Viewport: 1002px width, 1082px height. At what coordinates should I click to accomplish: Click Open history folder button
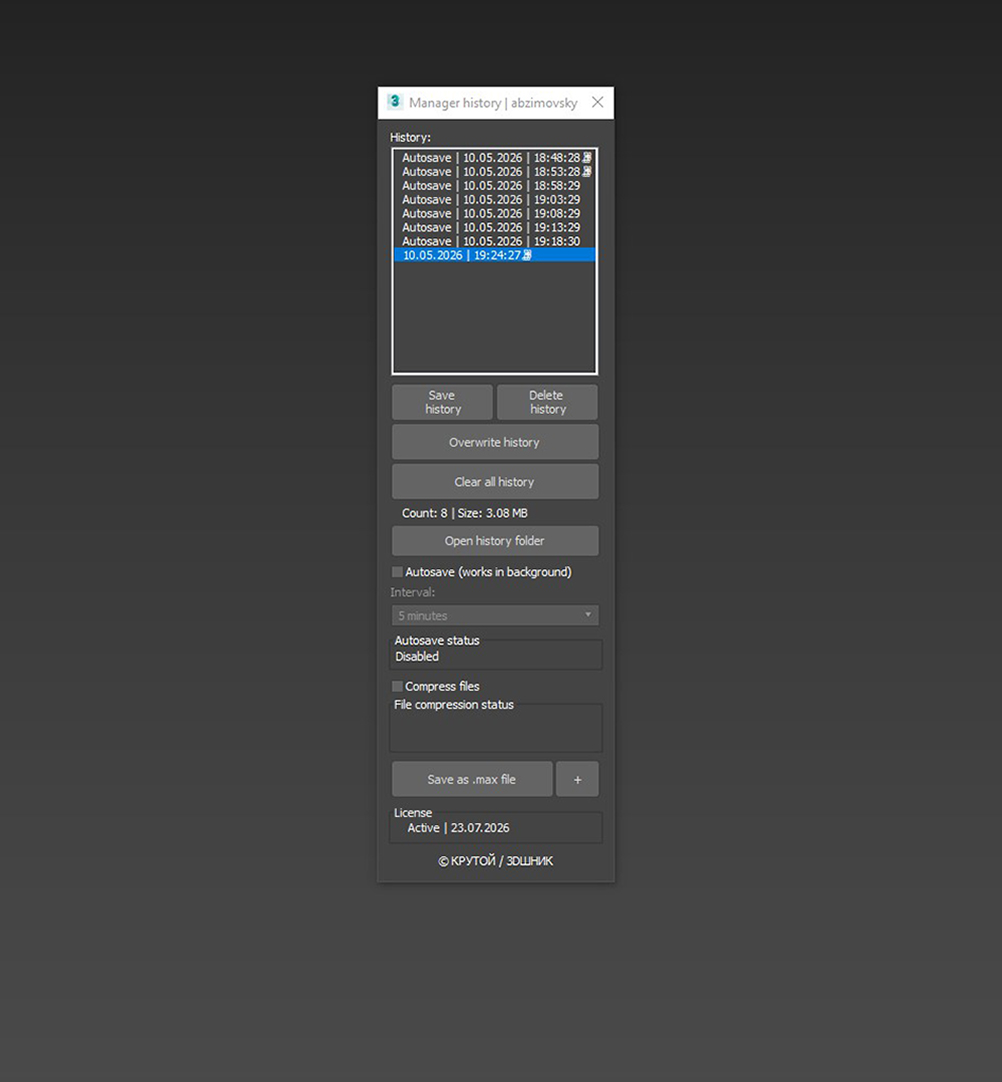[x=495, y=541]
